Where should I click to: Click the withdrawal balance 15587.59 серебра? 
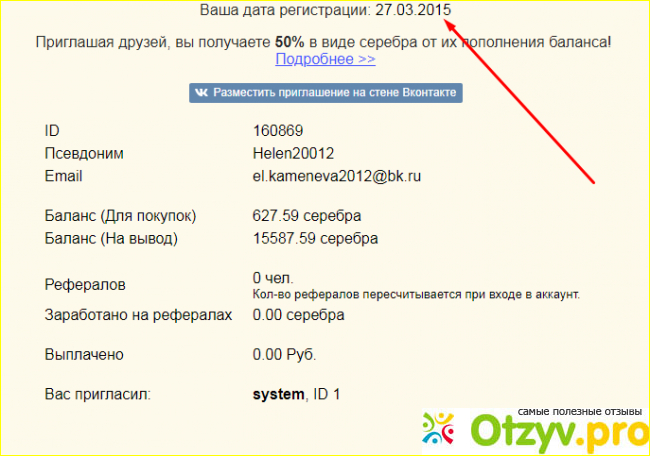click(x=315, y=238)
